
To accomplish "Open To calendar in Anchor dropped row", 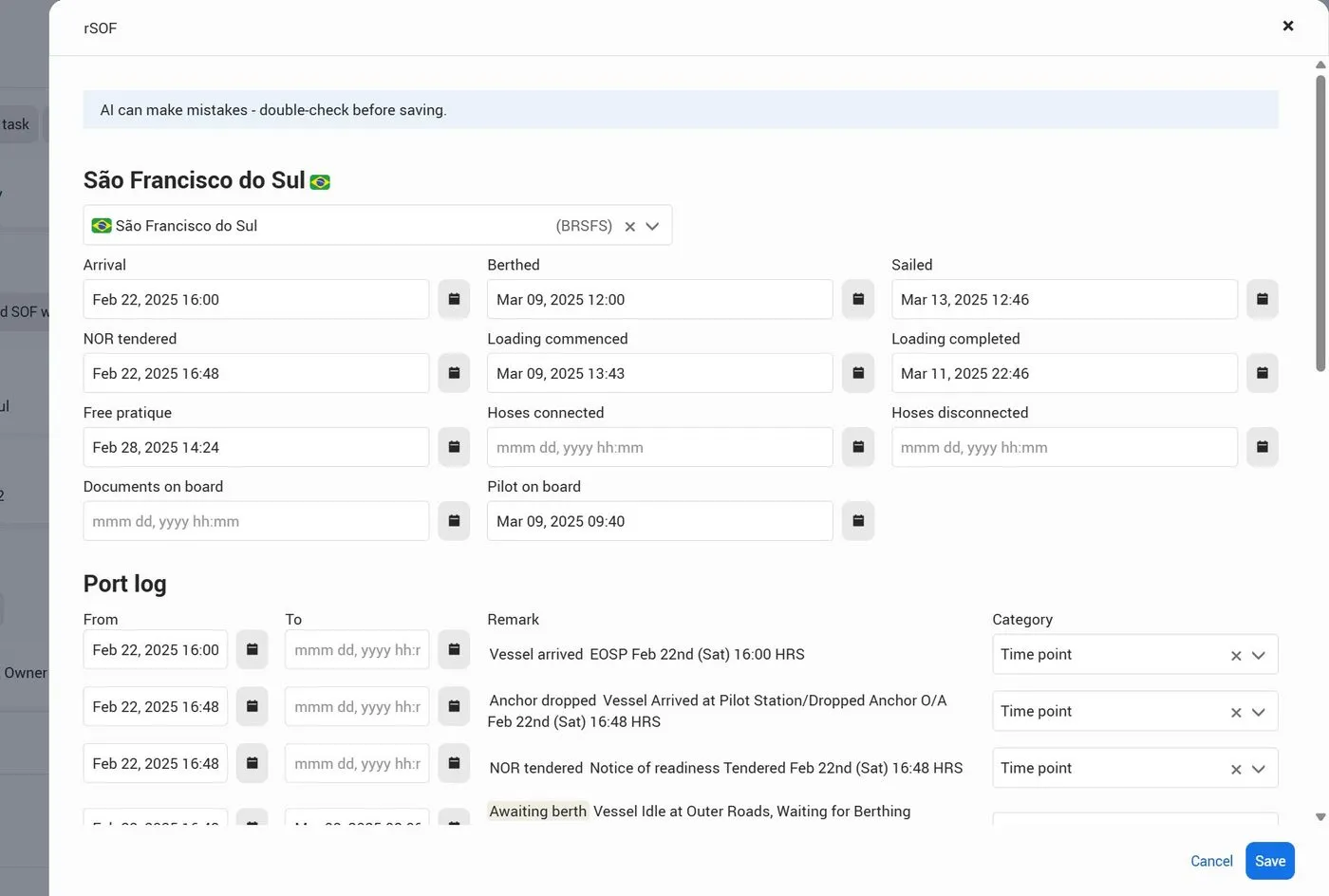I will (x=454, y=707).
